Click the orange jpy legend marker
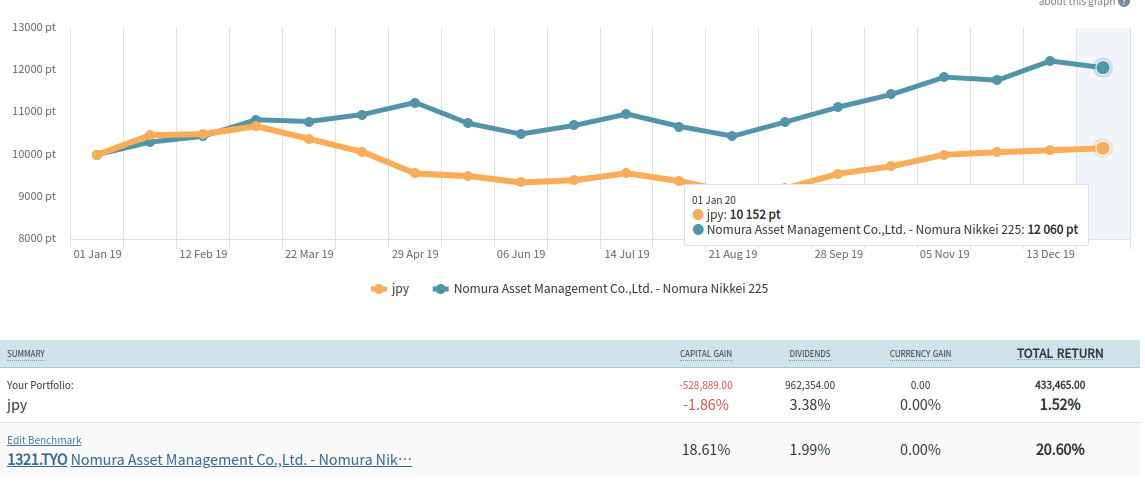 (x=379, y=289)
